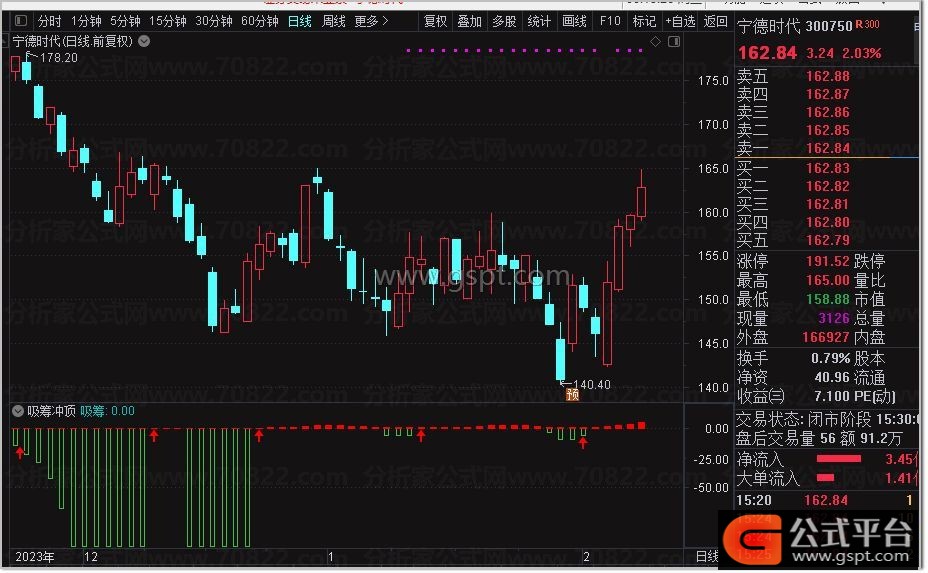This screenshot has height=573, width=928.
Task: Open 多股 multi-stock view
Action: click(x=504, y=21)
